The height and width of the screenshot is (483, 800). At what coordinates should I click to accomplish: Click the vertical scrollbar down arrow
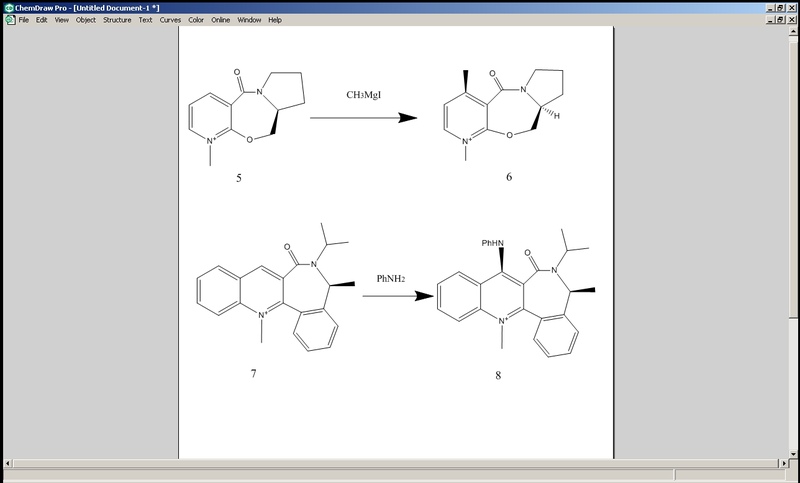(793, 453)
